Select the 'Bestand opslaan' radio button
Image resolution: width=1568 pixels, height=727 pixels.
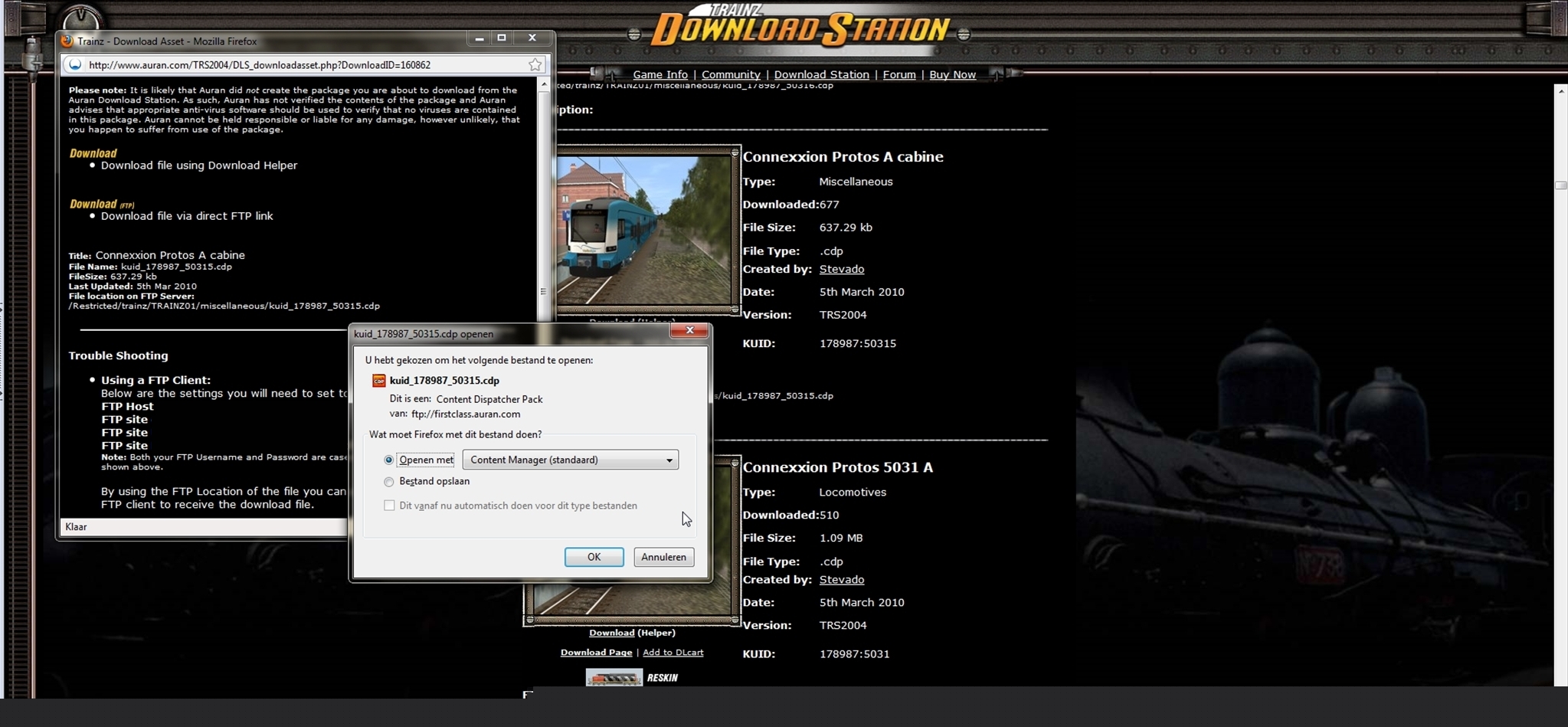(389, 482)
